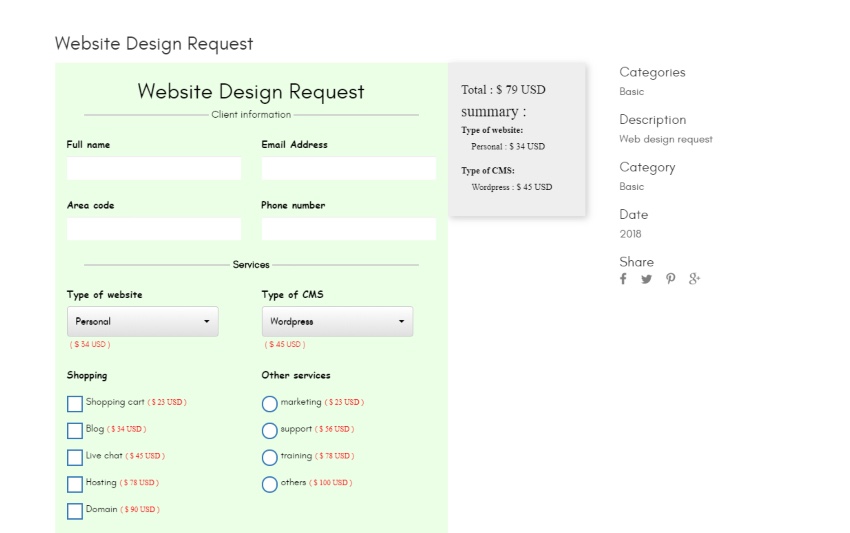The image size is (850, 533).
Task: Check the Live chat option
Action: tap(75, 458)
